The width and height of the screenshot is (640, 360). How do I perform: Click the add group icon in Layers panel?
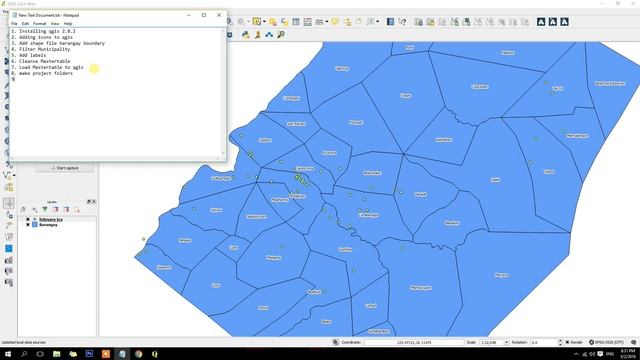coord(23,209)
